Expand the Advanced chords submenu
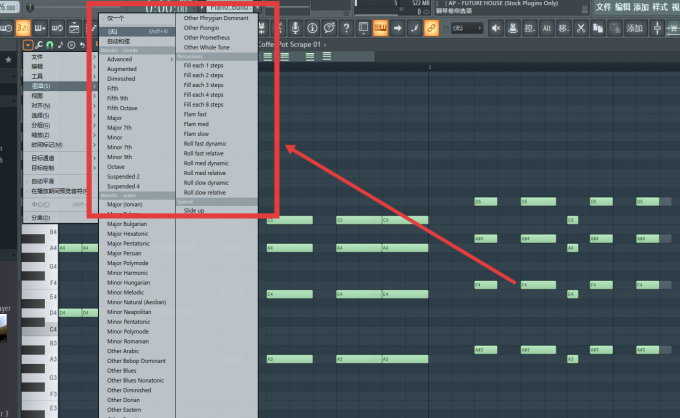 137,59
